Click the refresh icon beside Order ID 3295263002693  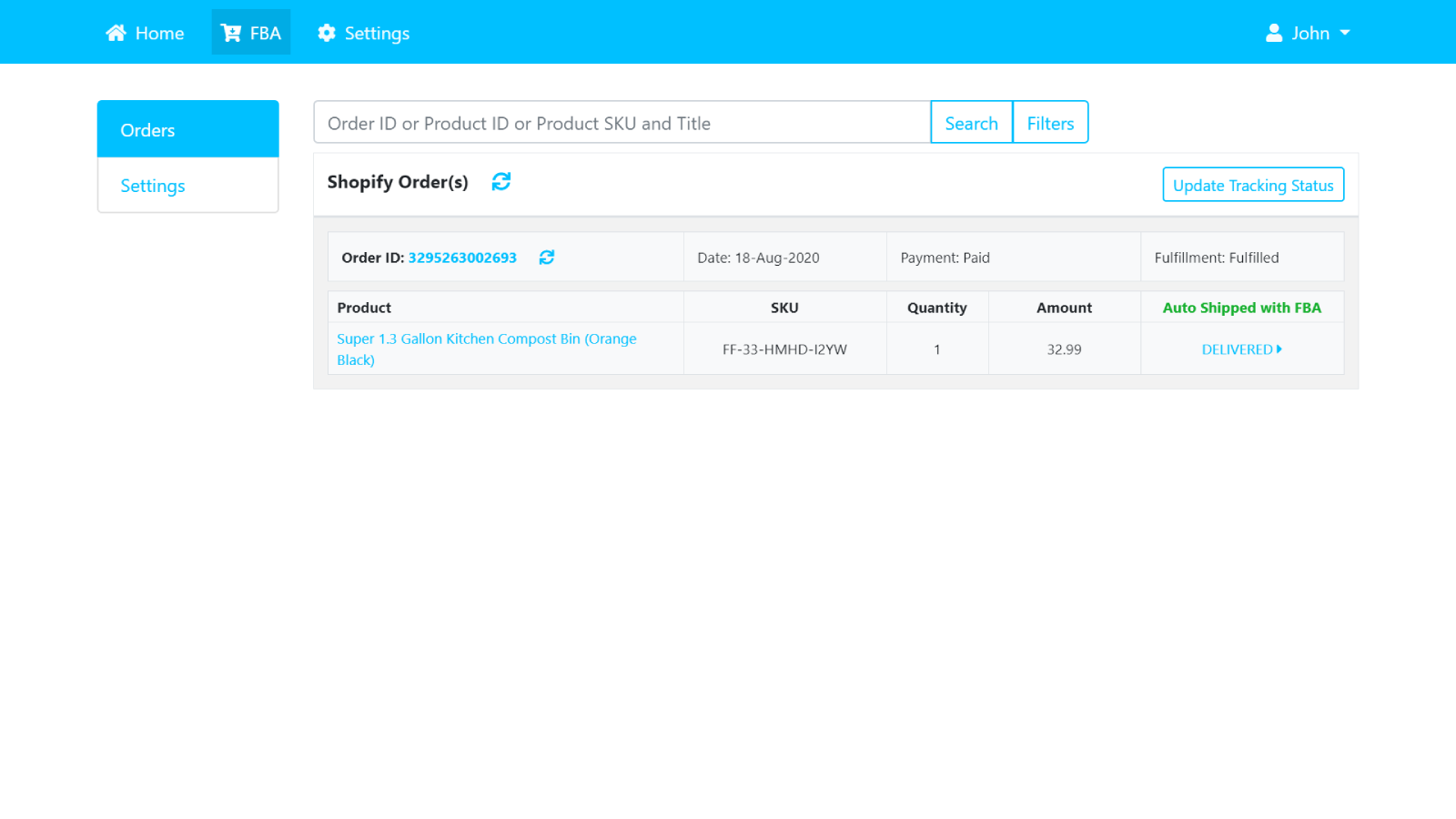pyautogui.click(x=547, y=258)
